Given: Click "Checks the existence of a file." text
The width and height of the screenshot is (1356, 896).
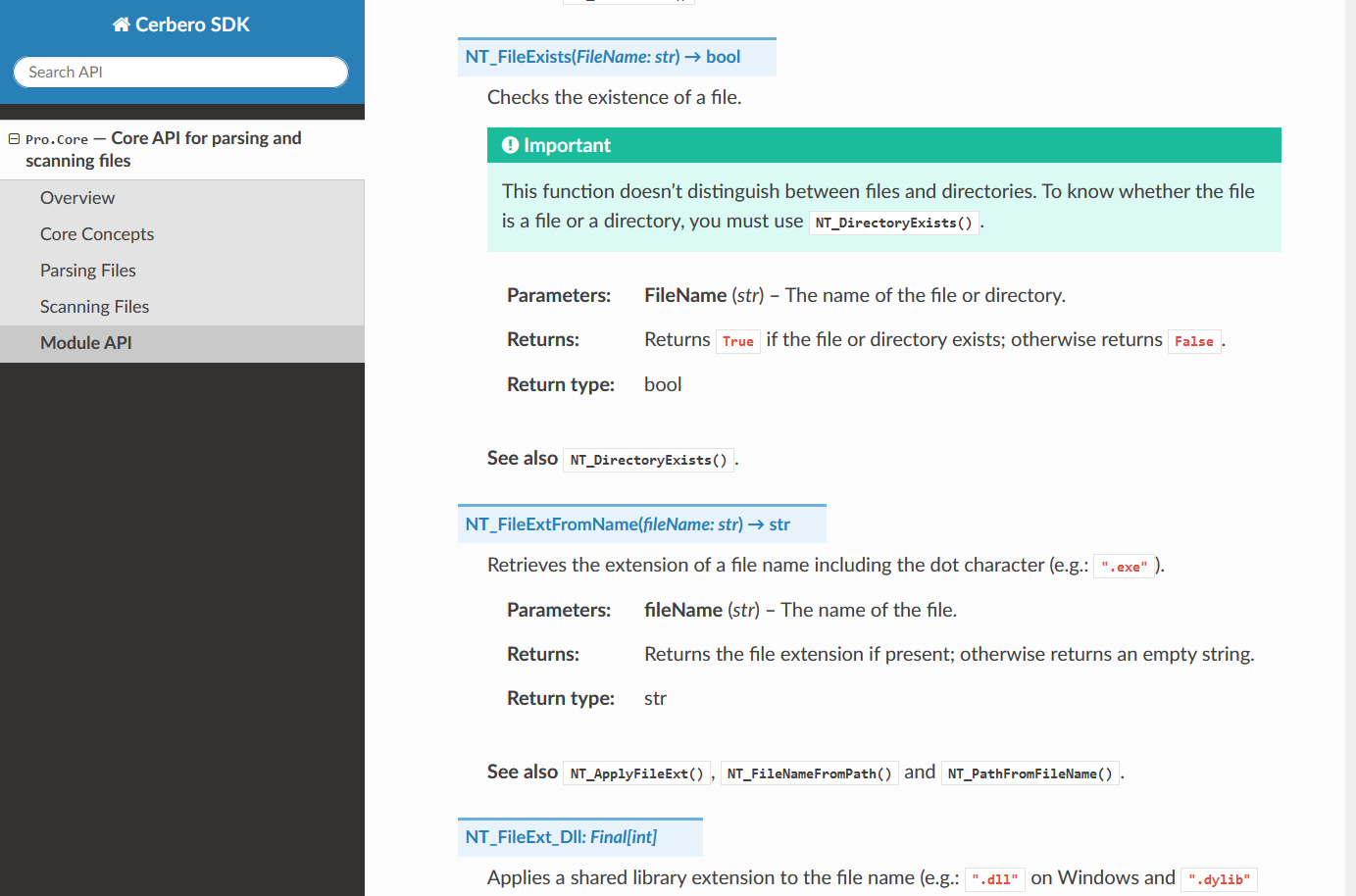Looking at the screenshot, I should [614, 97].
